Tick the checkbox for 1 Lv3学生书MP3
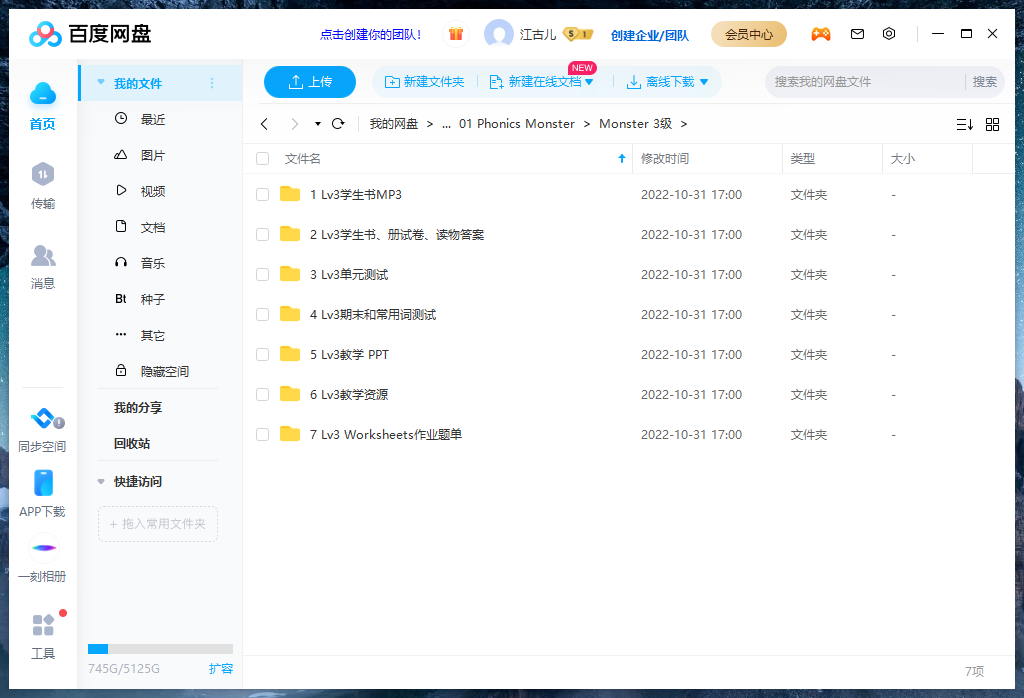 (x=261, y=194)
